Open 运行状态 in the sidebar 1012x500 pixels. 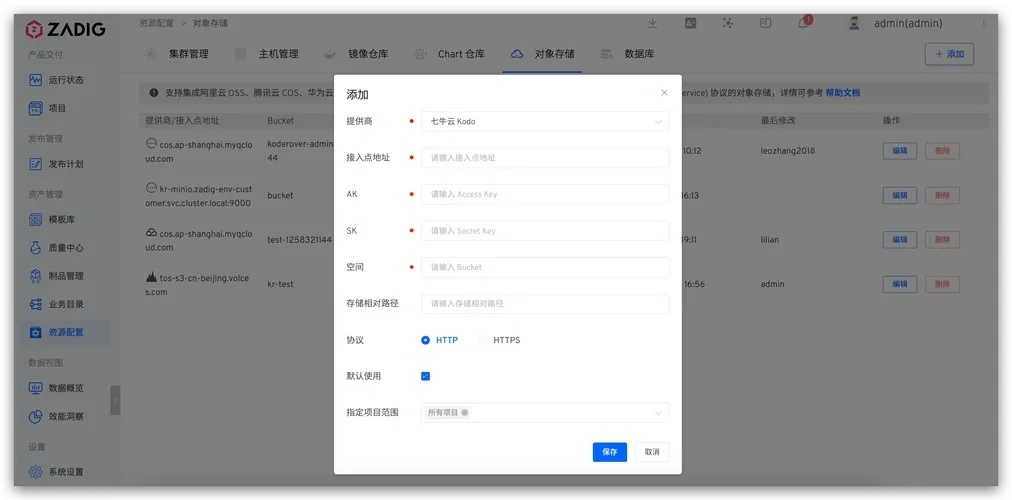pyautogui.click(x=57, y=81)
